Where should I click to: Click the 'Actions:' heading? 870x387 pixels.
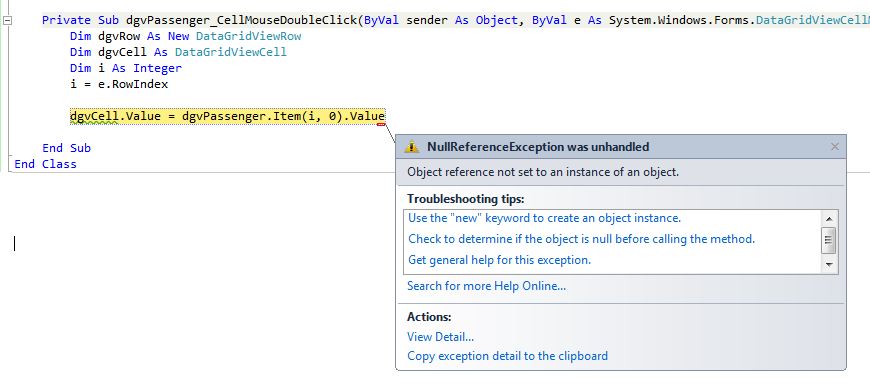pos(429,316)
